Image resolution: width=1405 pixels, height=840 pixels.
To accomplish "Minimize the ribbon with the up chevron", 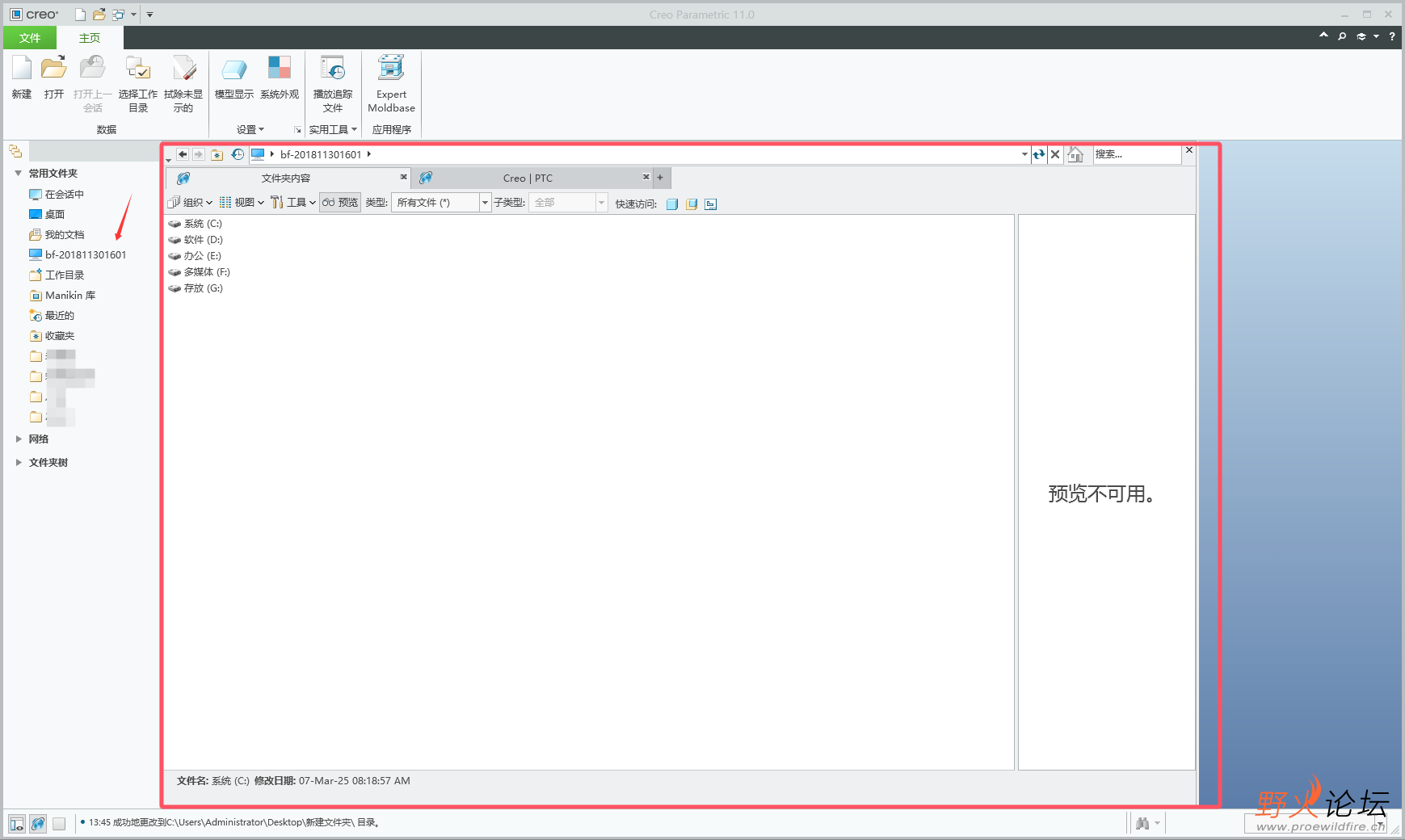I will [1323, 36].
